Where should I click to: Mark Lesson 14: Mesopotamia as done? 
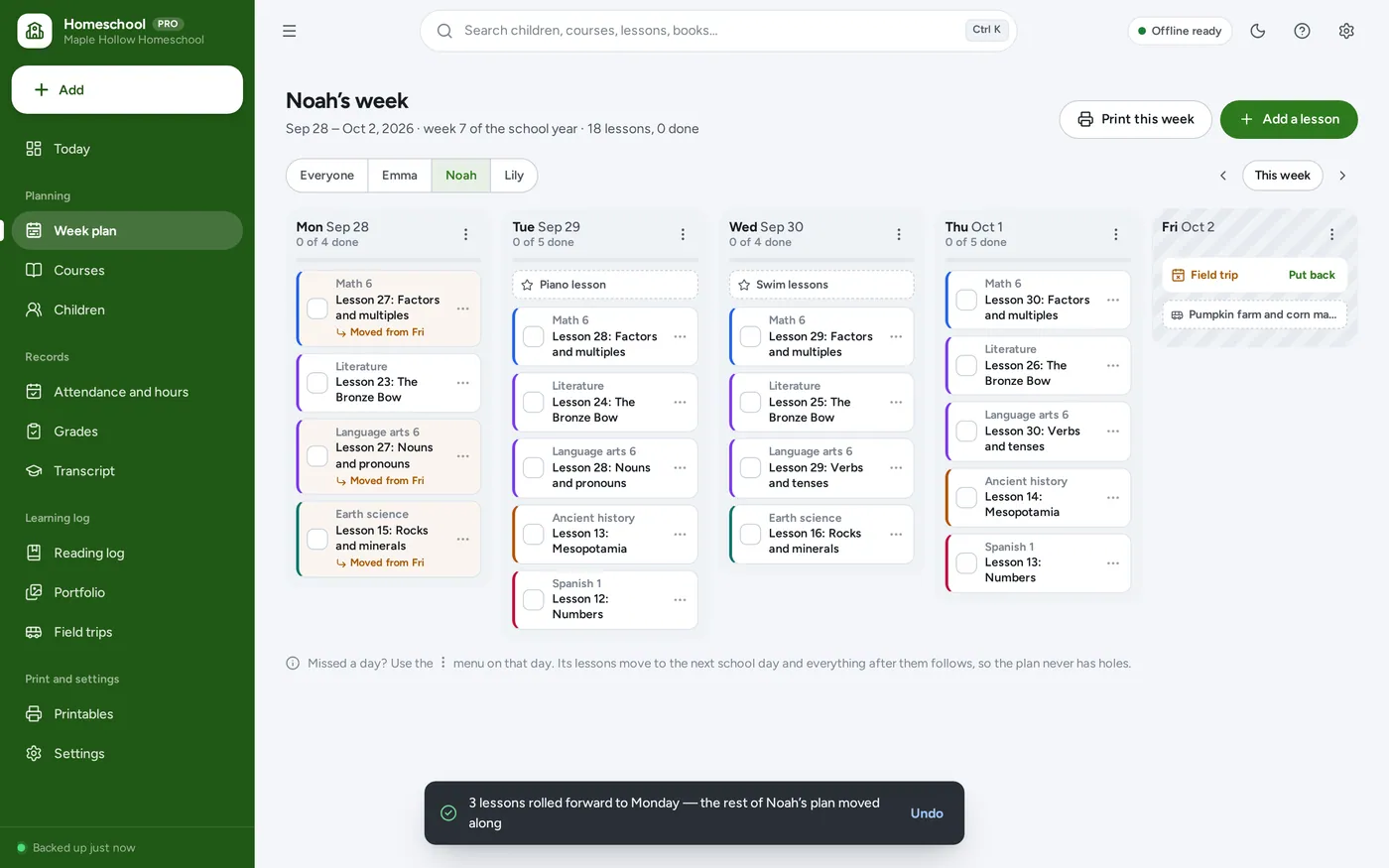[x=966, y=497]
